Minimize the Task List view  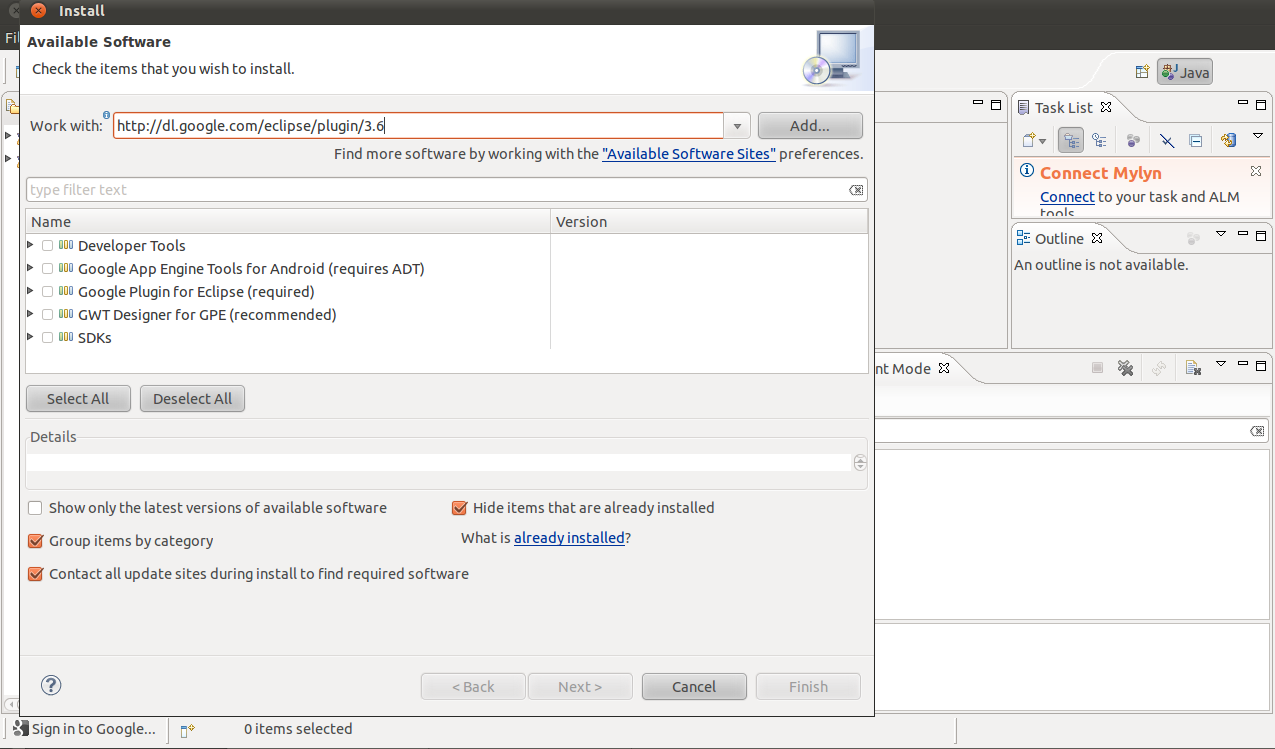[1243, 103]
